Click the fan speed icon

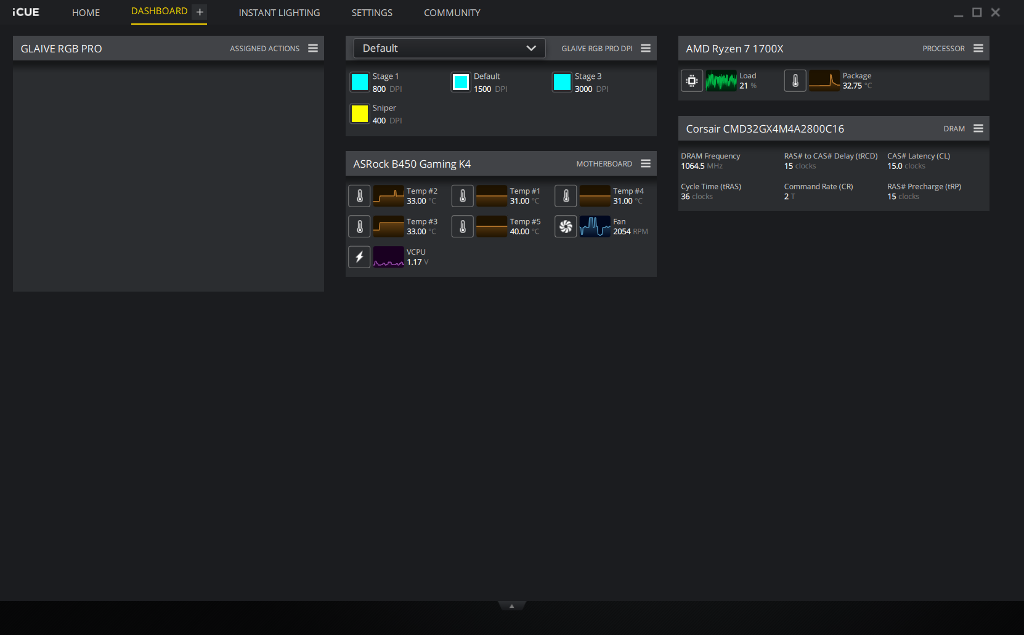[x=565, y=227]
